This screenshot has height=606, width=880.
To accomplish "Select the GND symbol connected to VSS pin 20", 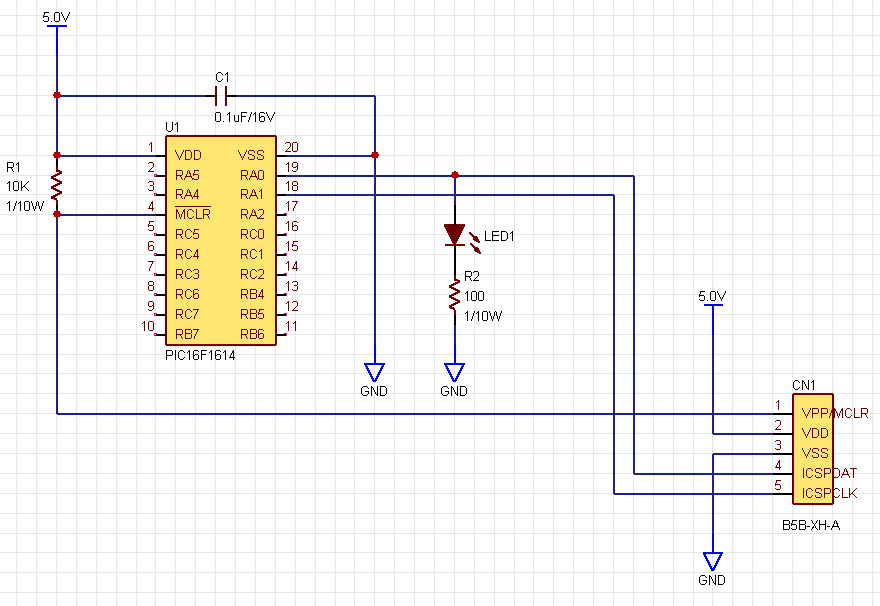I will pyautogui.click(x=374, y=373).
